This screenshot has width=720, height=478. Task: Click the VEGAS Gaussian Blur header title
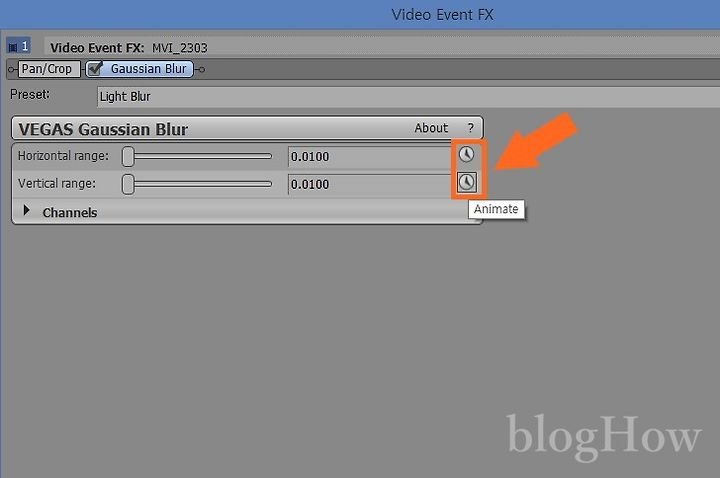[x=103, y=129]
